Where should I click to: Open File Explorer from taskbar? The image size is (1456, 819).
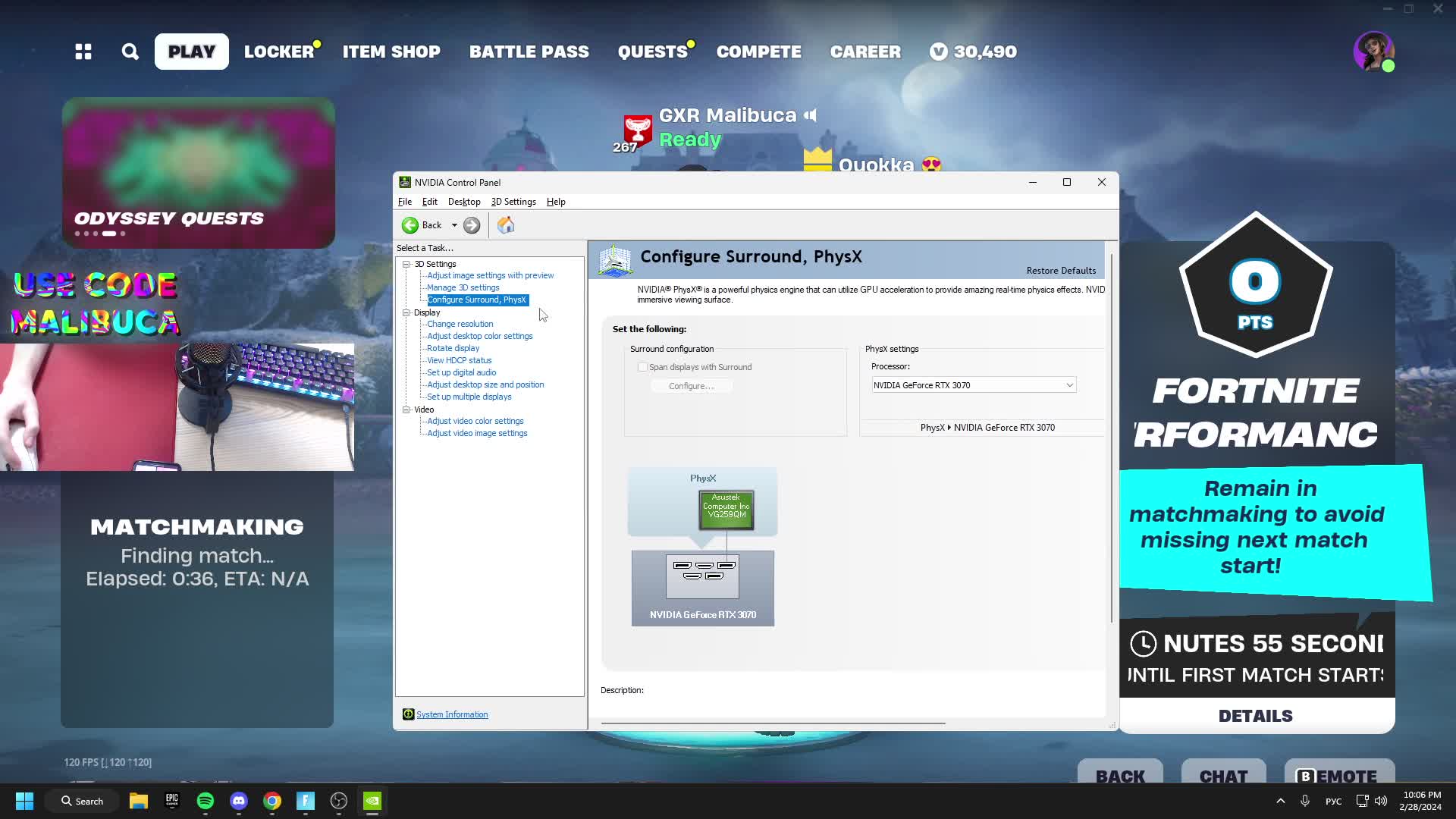138,801
